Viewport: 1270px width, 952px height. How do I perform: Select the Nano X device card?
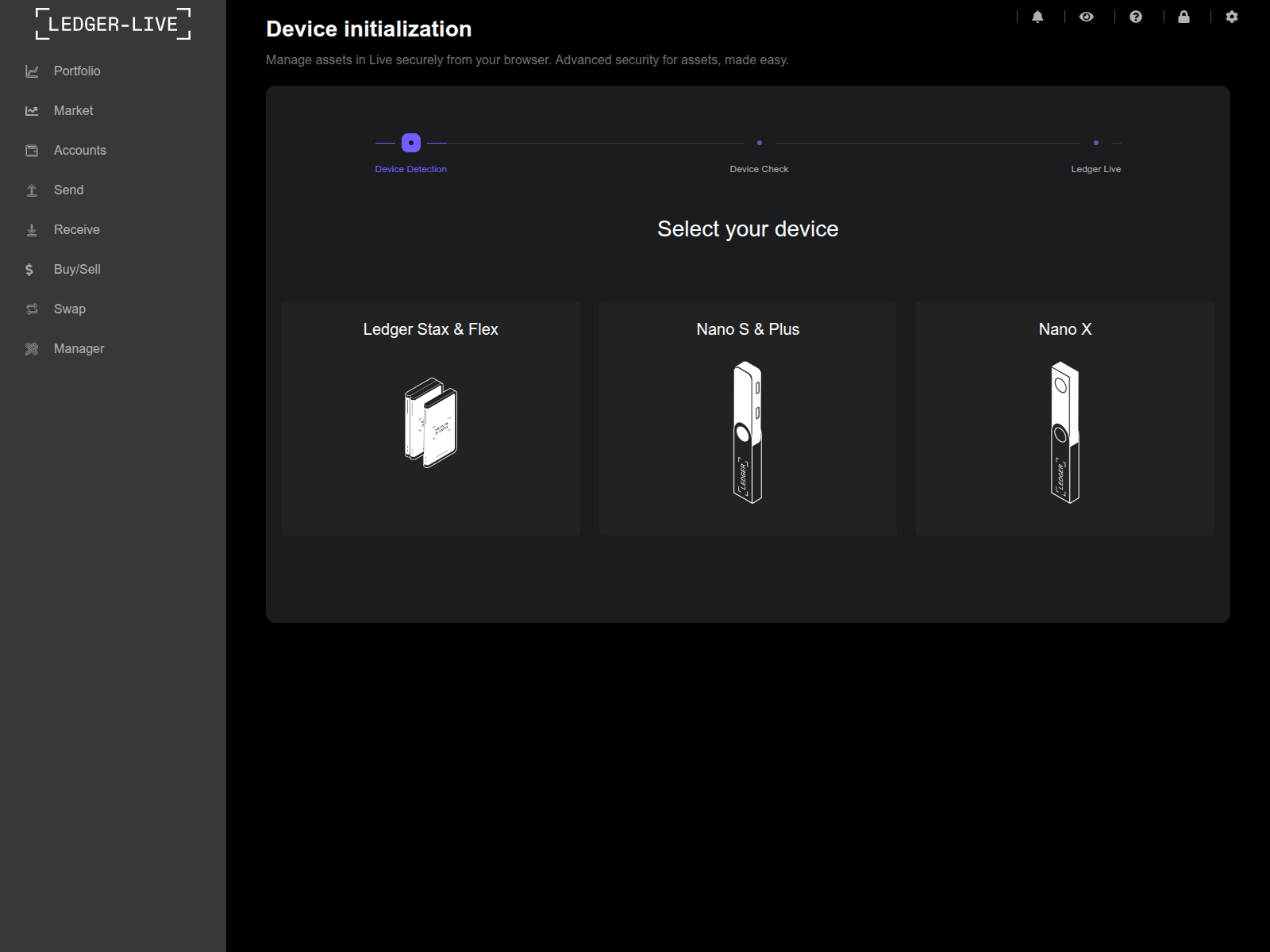click(1065, 418)
